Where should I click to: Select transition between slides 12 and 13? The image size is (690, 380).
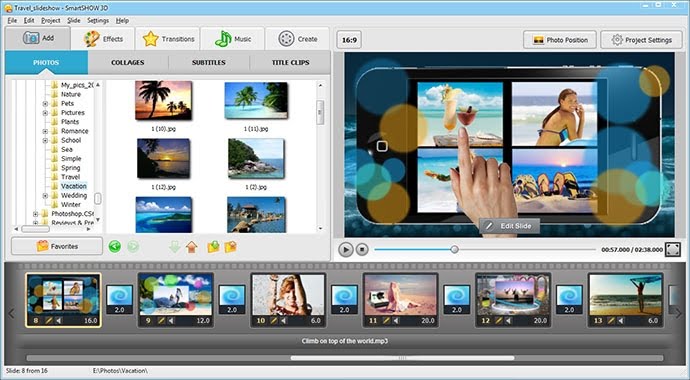tap(569, 300)
